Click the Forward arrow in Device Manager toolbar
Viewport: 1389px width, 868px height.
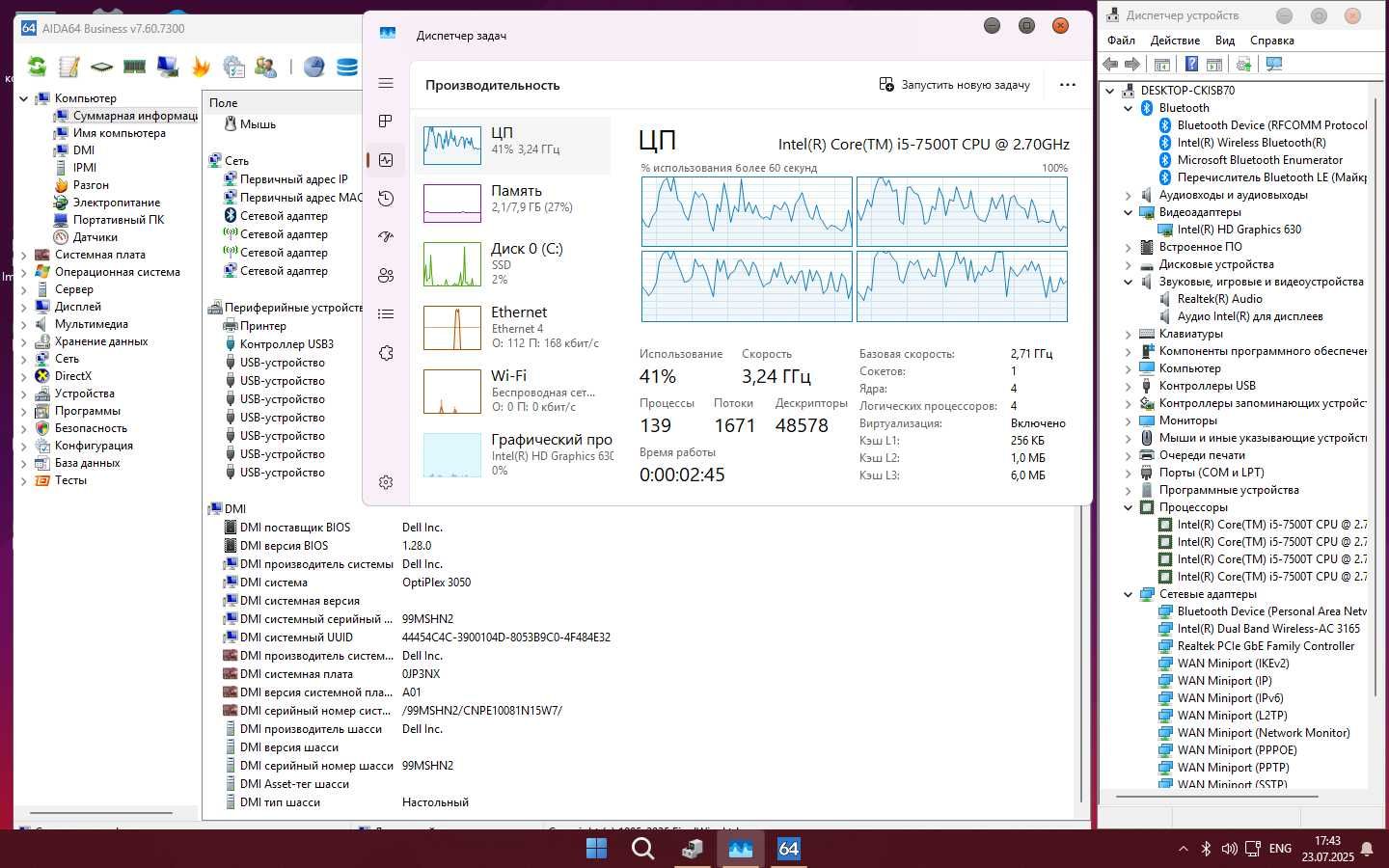[1132, 64]
